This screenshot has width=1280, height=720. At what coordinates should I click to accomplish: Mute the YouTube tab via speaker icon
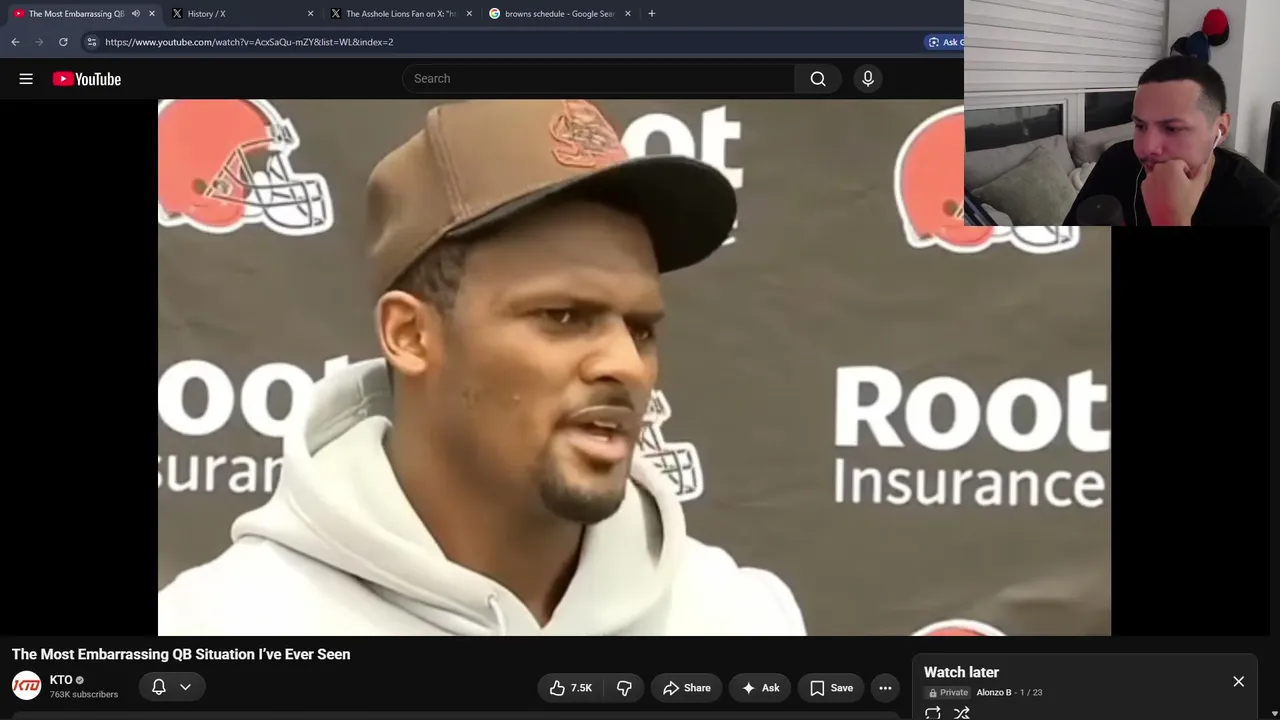[136, 14]
